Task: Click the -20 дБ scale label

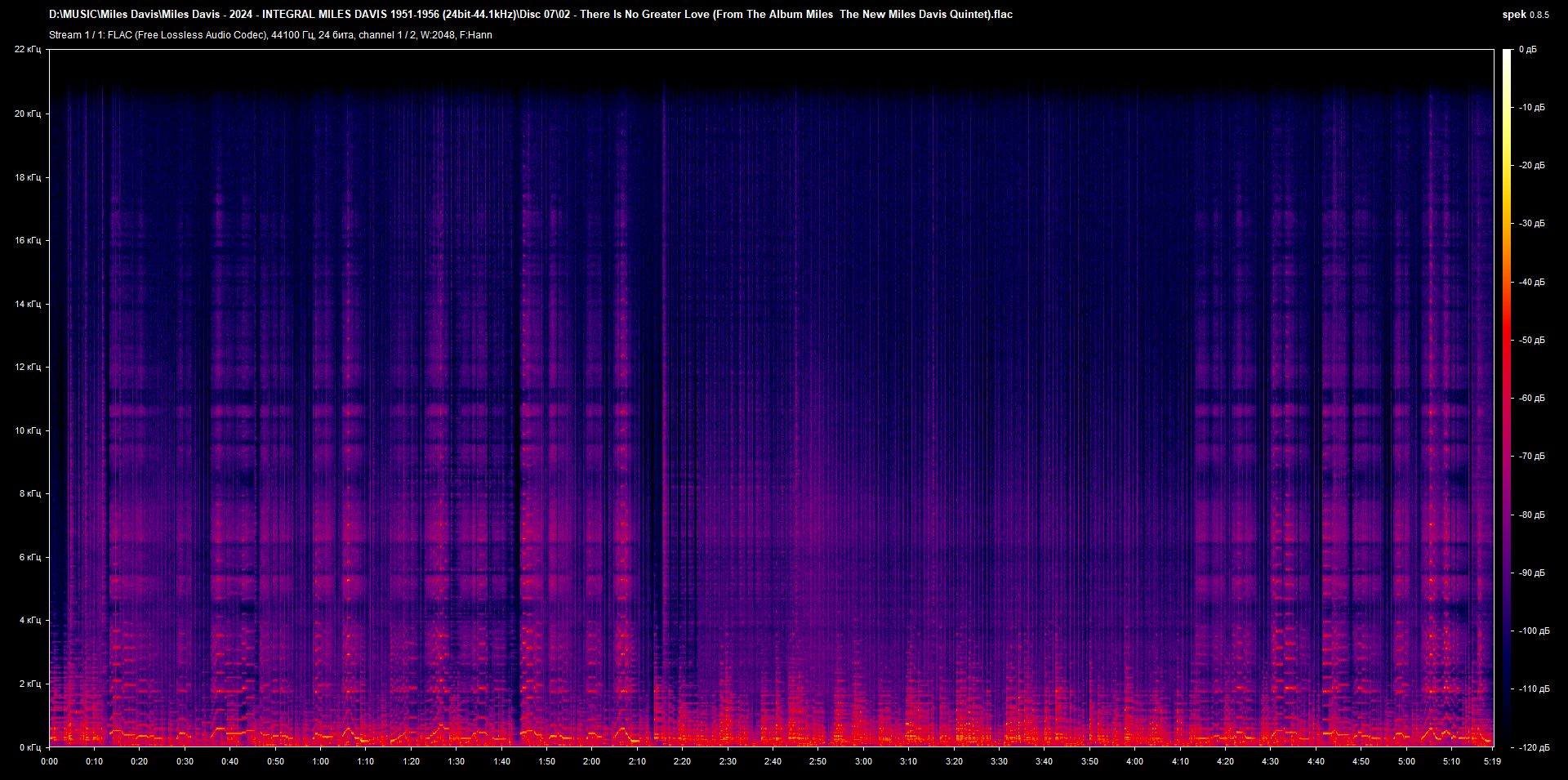Action: (1531, 166)
